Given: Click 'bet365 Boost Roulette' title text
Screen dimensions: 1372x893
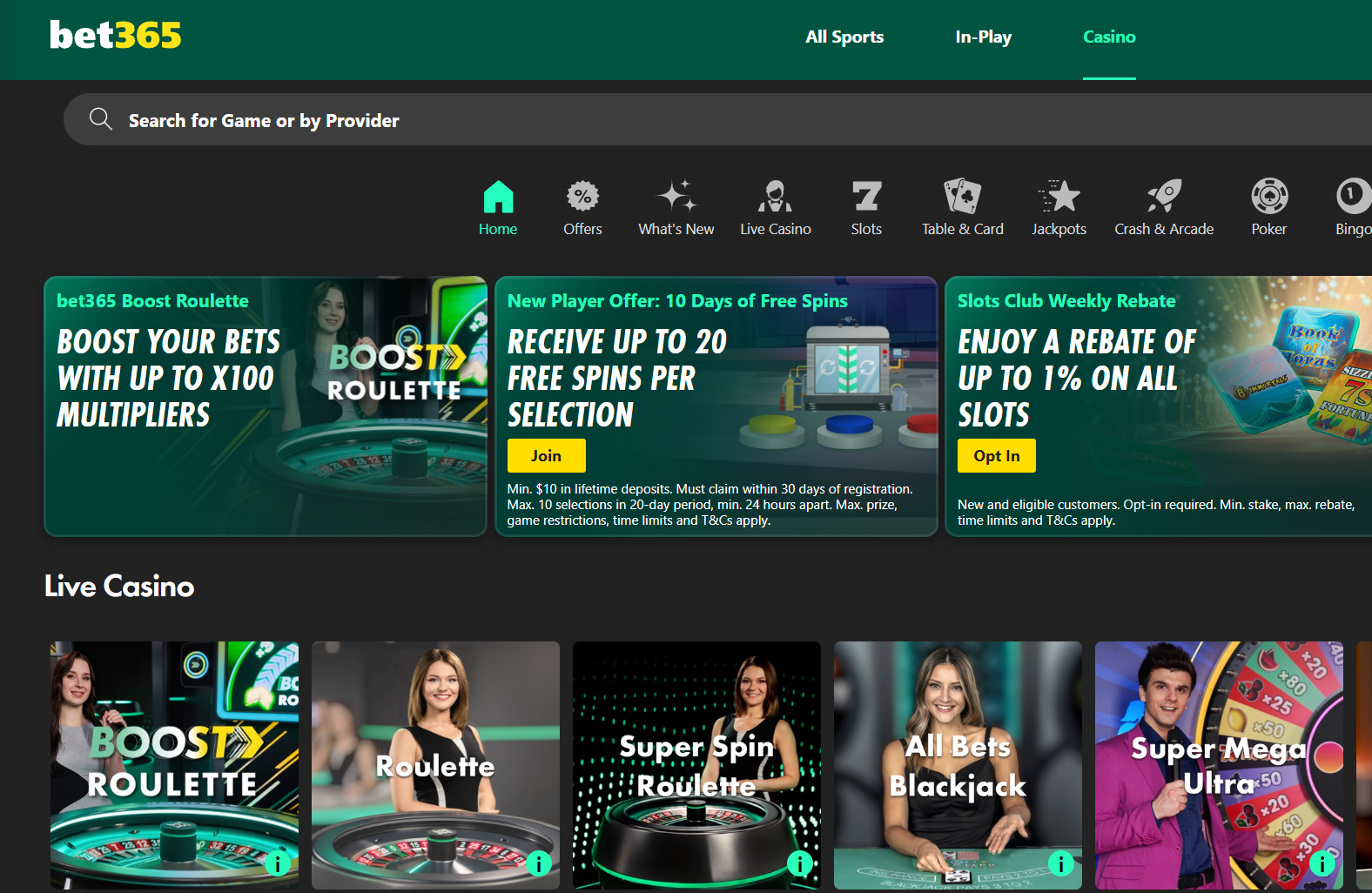Looking at the screenshot, I should 152,301.
